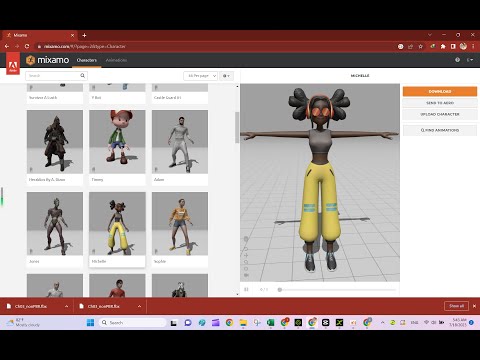Open the per page dropdown
This screenshot has height=360, width=480.
click(x=200, y=76)
